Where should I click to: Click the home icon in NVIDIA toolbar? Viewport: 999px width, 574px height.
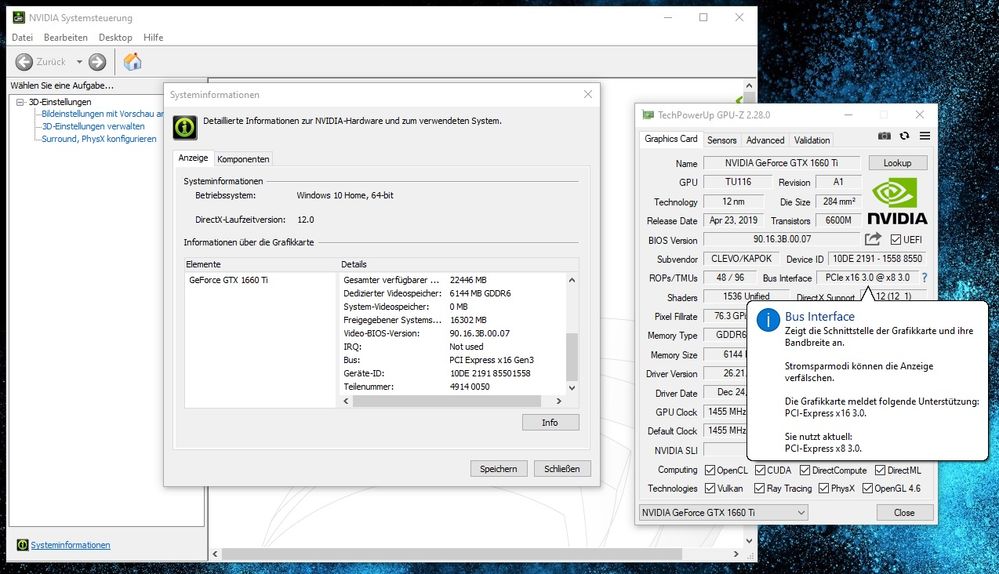coord(132,62)
